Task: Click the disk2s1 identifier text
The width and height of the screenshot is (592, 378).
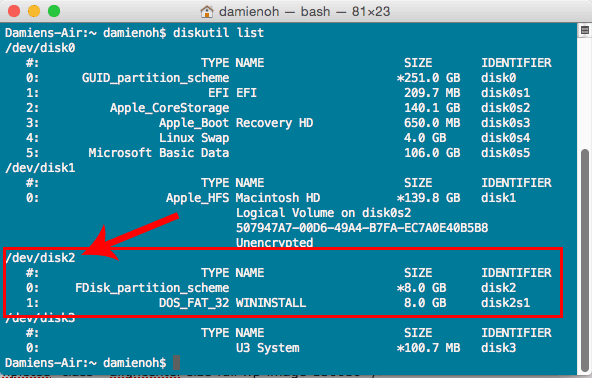Action: coord(505,303)
